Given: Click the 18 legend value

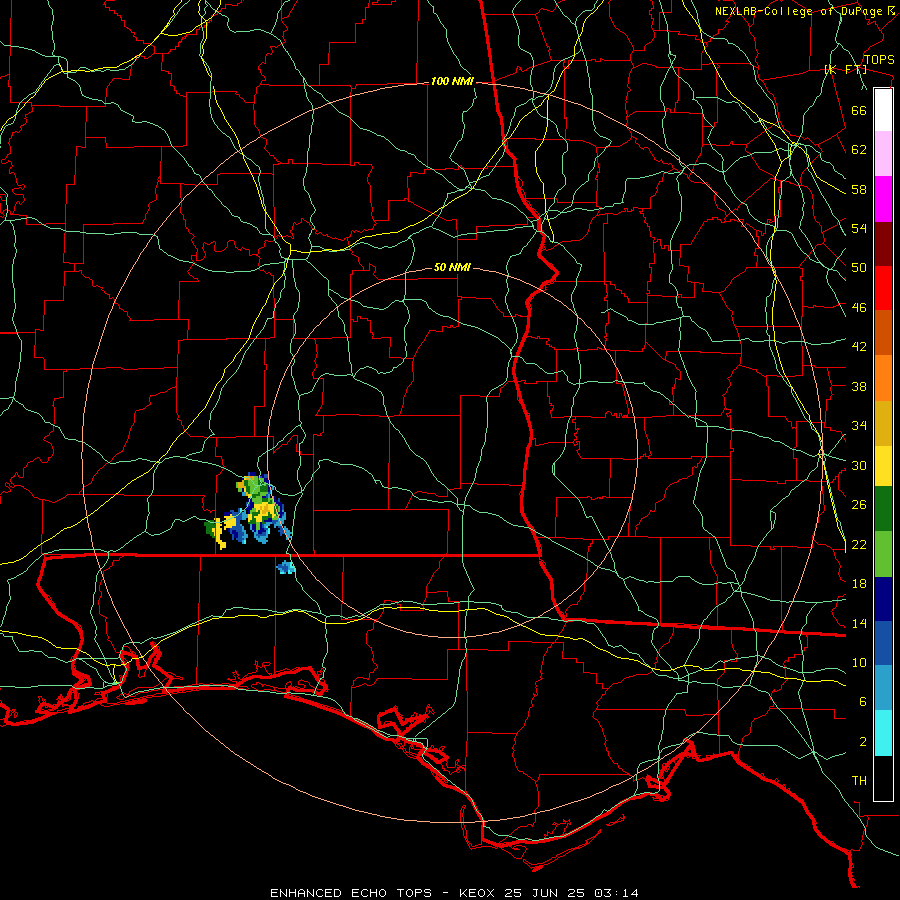Looking at the screenshot, I should coord(859,584).
